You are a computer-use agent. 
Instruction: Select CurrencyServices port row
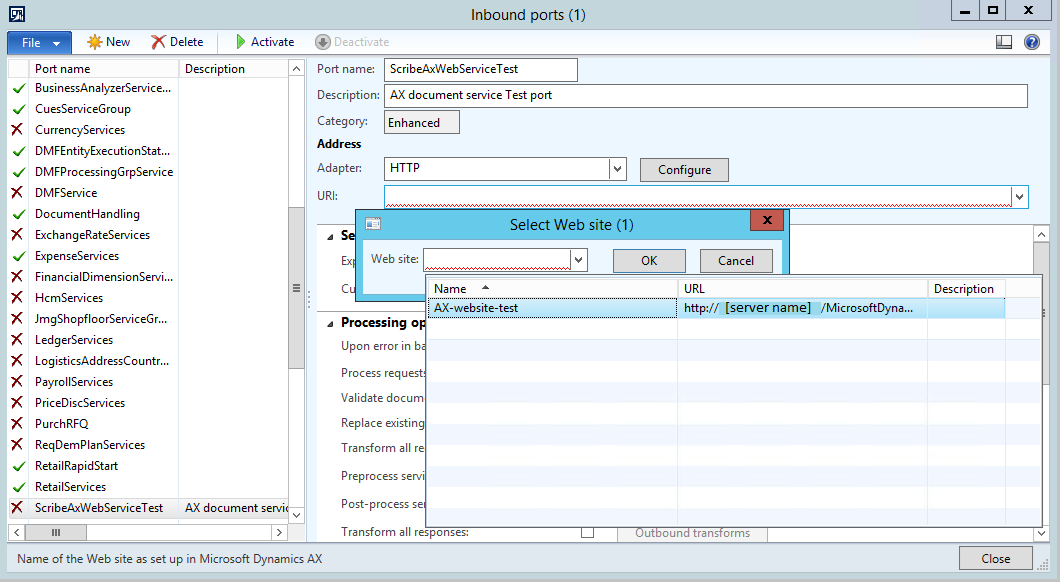click(149, 130)
